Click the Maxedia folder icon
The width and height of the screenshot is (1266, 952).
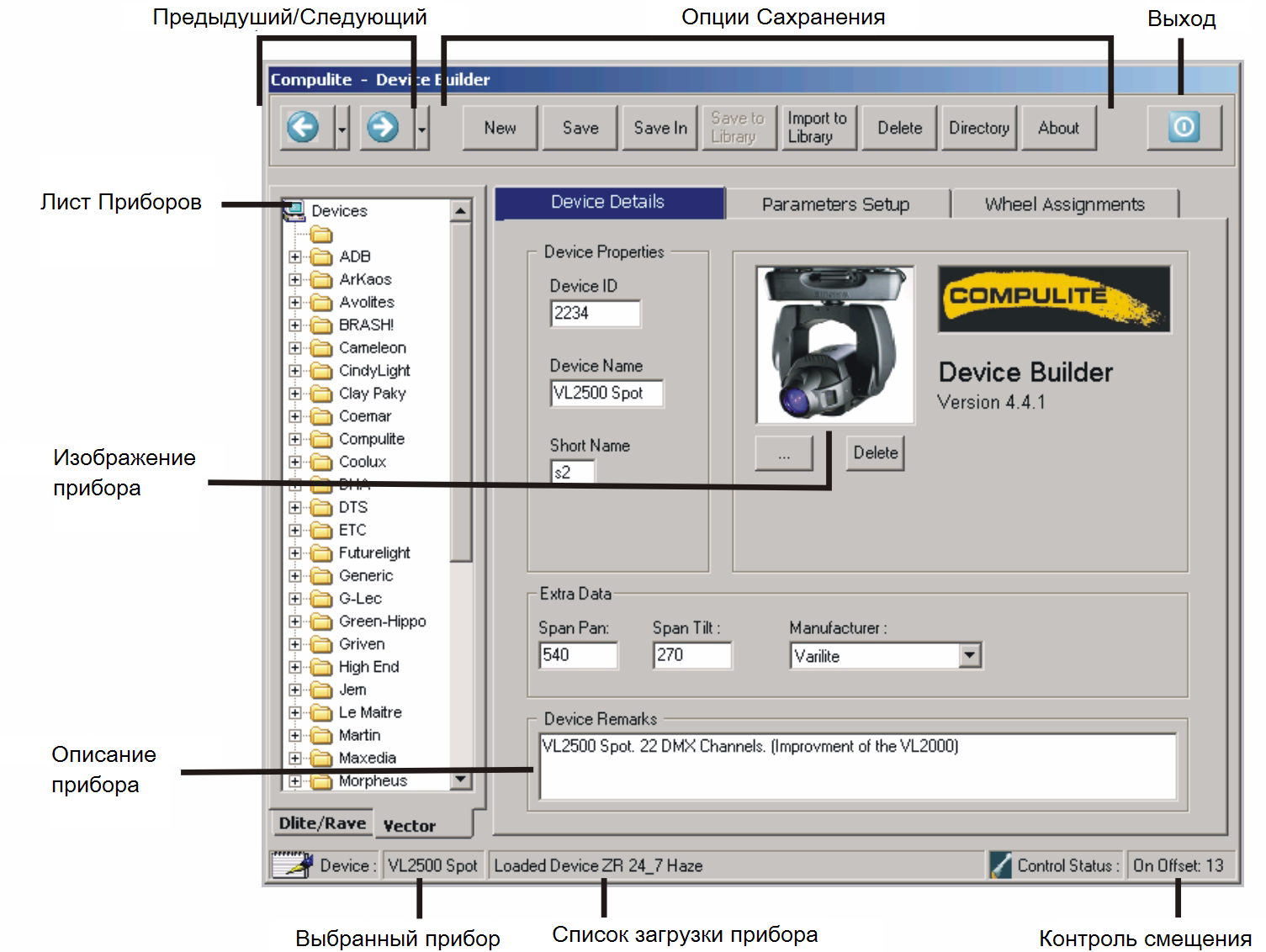pyautogui.click(x=321, y=758)
